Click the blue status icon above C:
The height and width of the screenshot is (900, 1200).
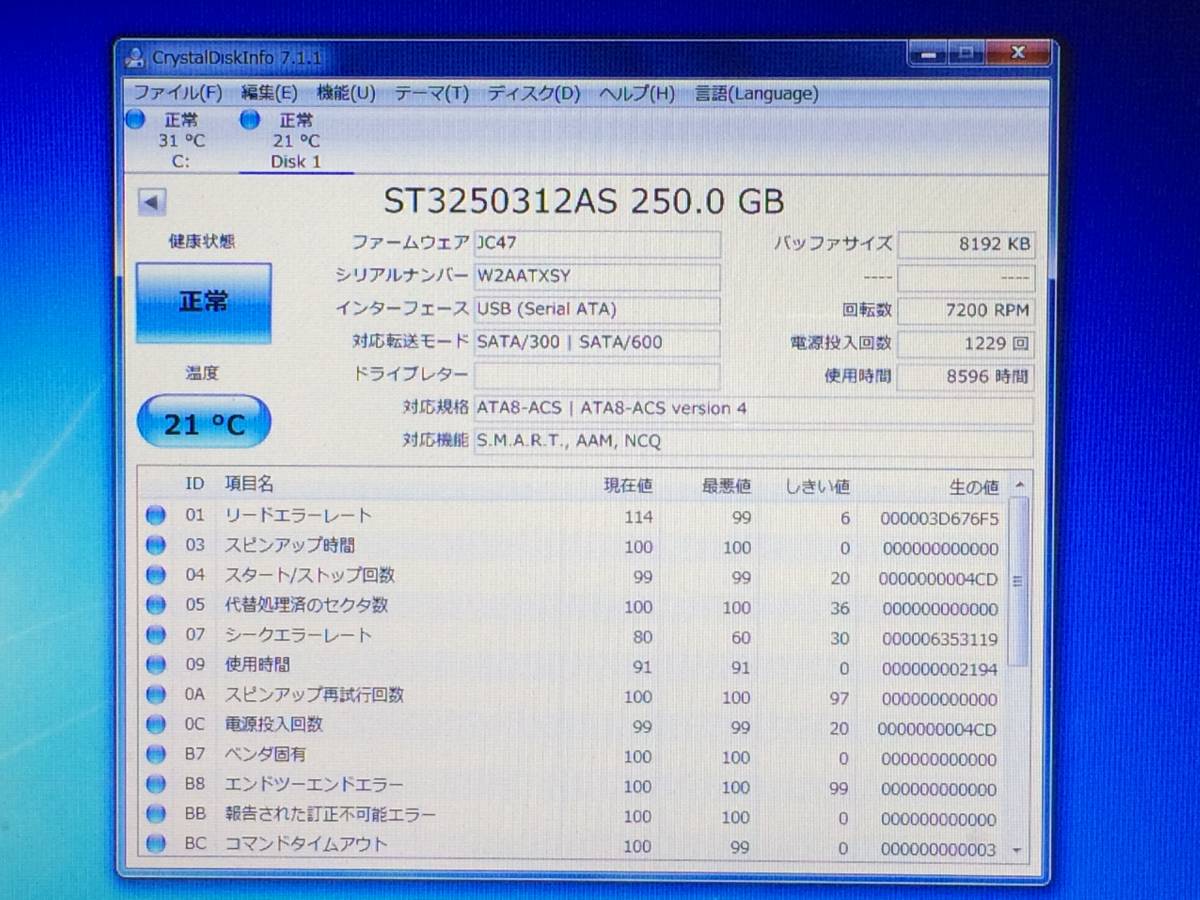point(136,120)
